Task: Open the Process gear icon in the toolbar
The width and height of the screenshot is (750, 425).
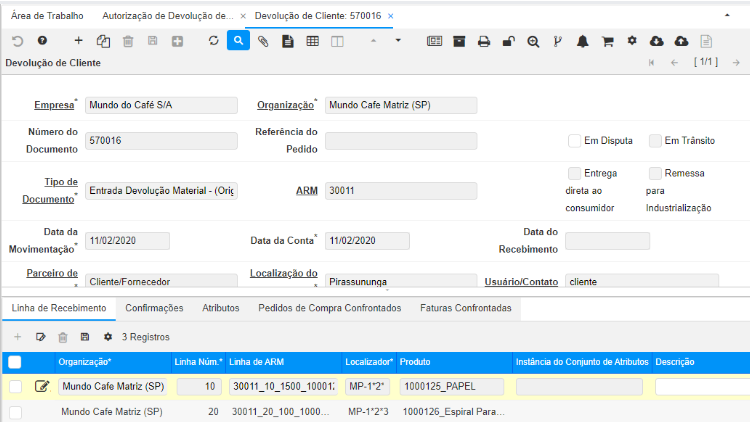Action: pos(632,41)
